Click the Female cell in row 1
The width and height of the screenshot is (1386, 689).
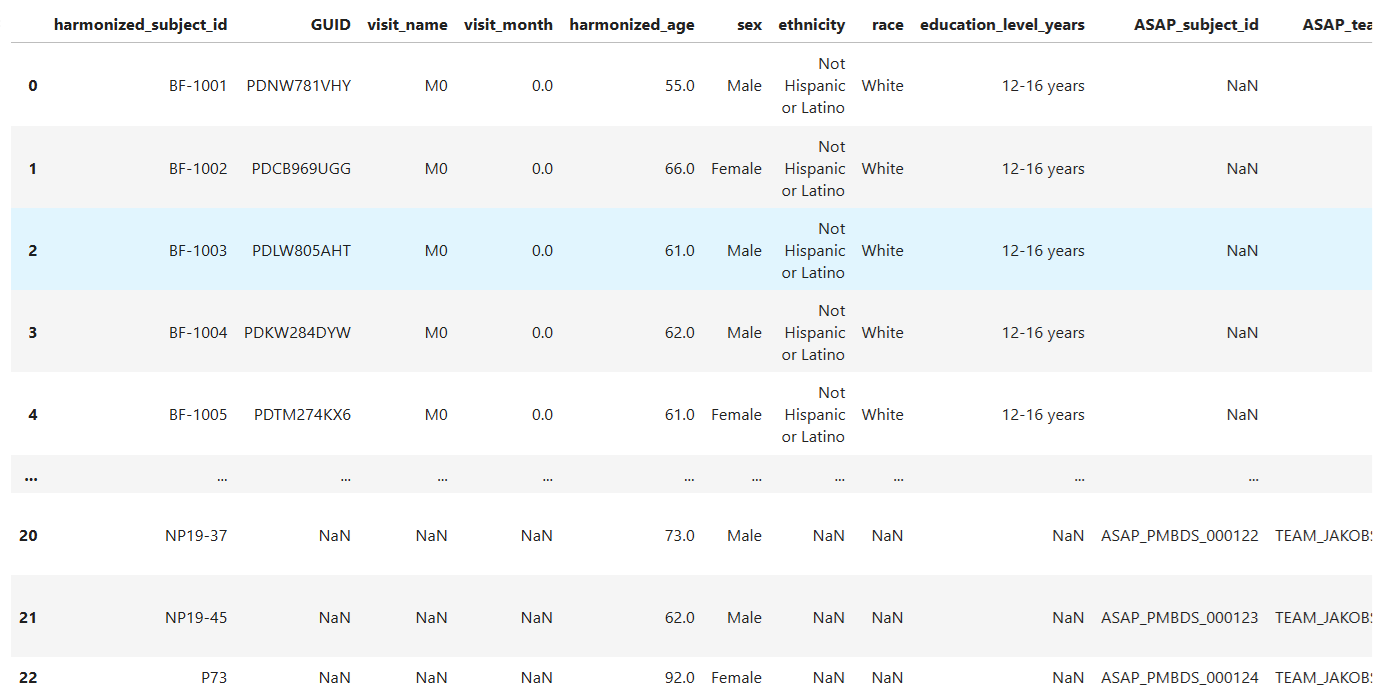click(x=736, y=168)
